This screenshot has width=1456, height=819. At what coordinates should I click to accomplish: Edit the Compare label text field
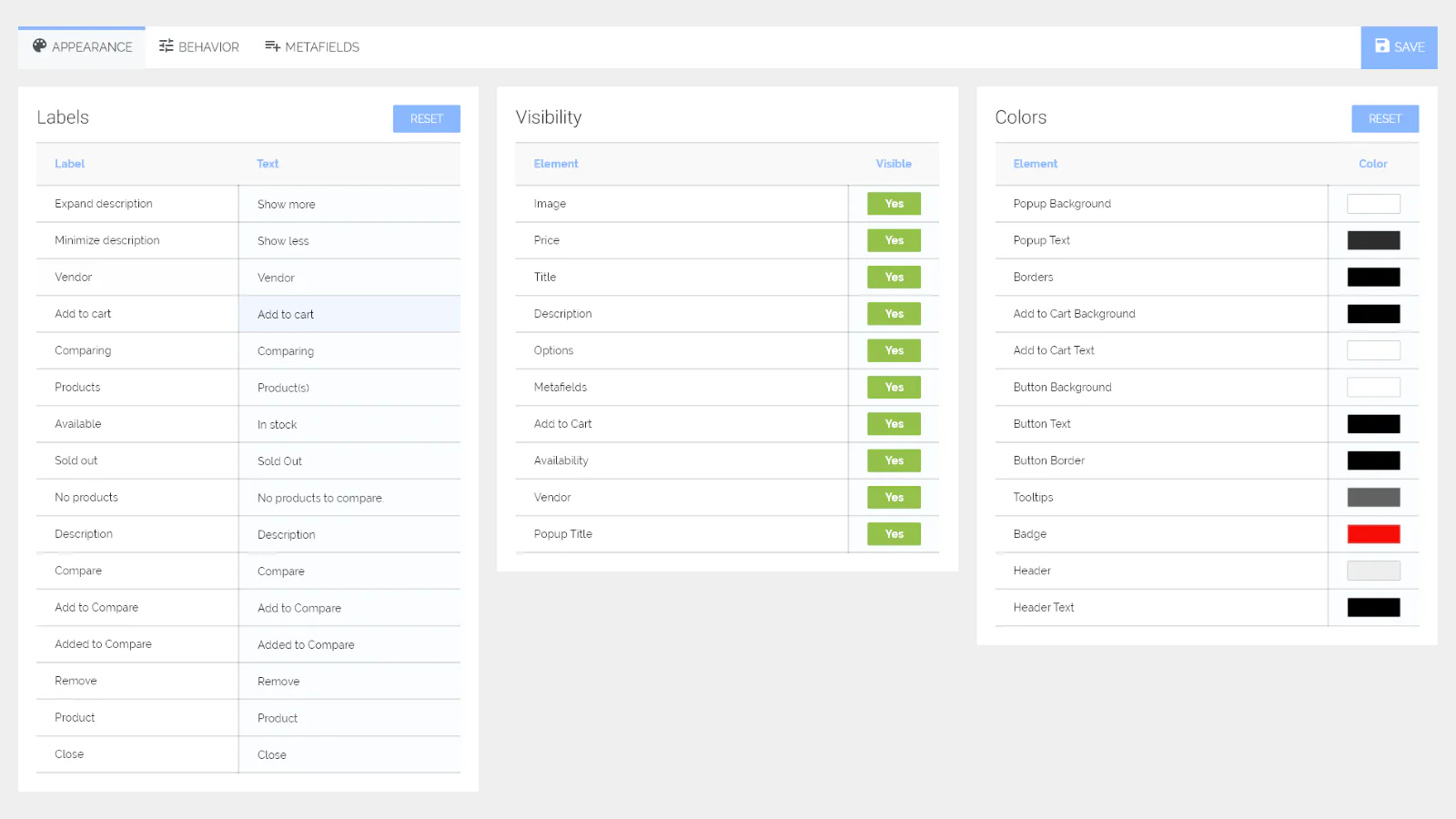[349, 571]
